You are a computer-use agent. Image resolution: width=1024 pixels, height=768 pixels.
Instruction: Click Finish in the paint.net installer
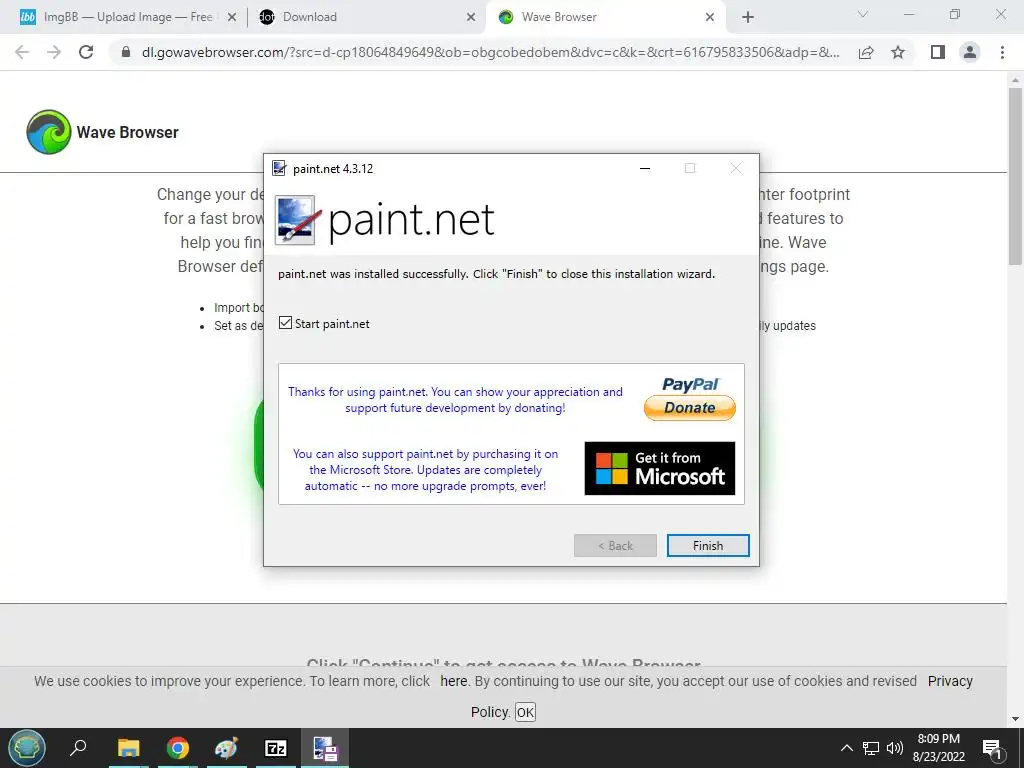pos(708,545)
